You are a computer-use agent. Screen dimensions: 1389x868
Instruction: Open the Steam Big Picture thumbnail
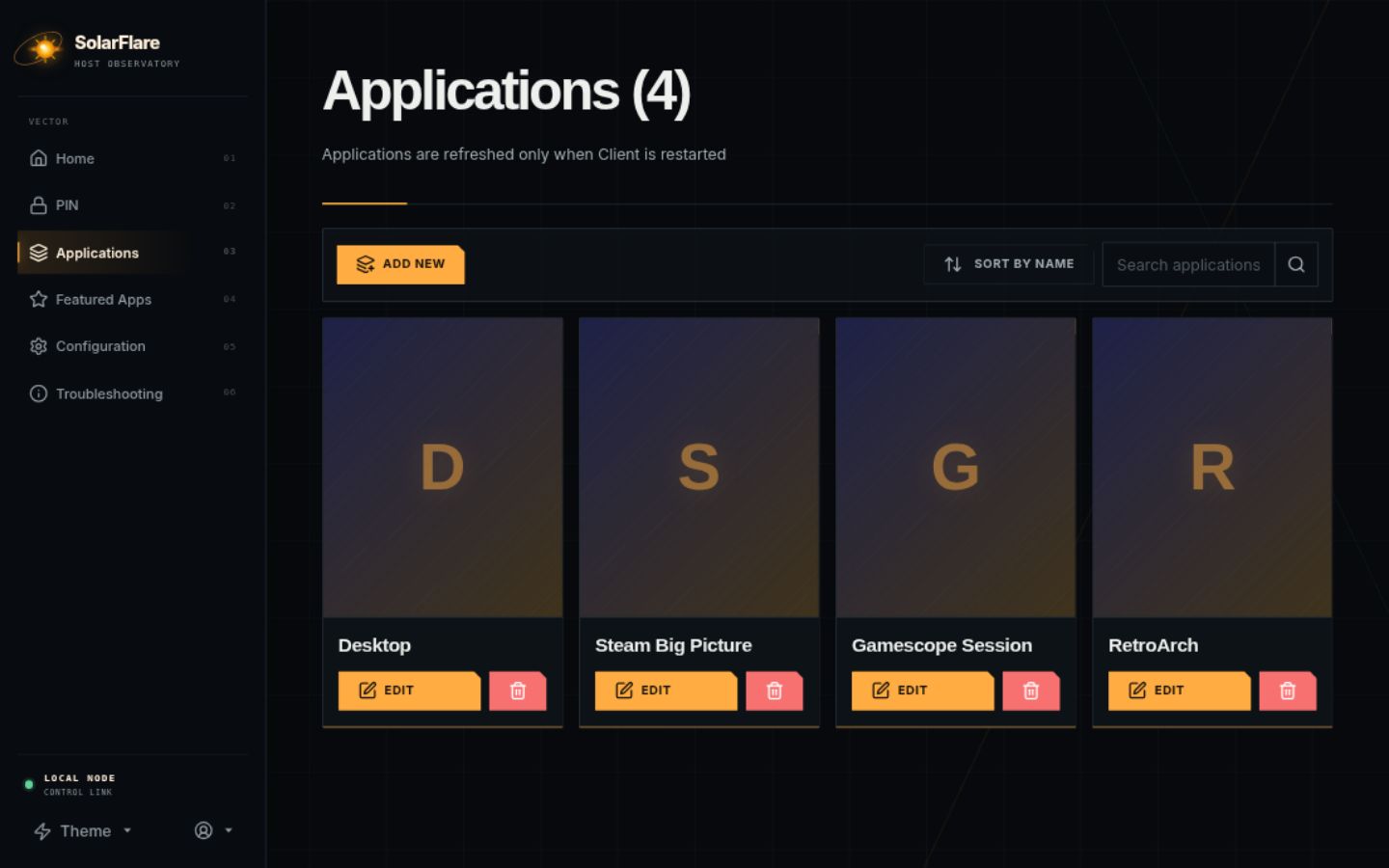[x=699, y=468]
